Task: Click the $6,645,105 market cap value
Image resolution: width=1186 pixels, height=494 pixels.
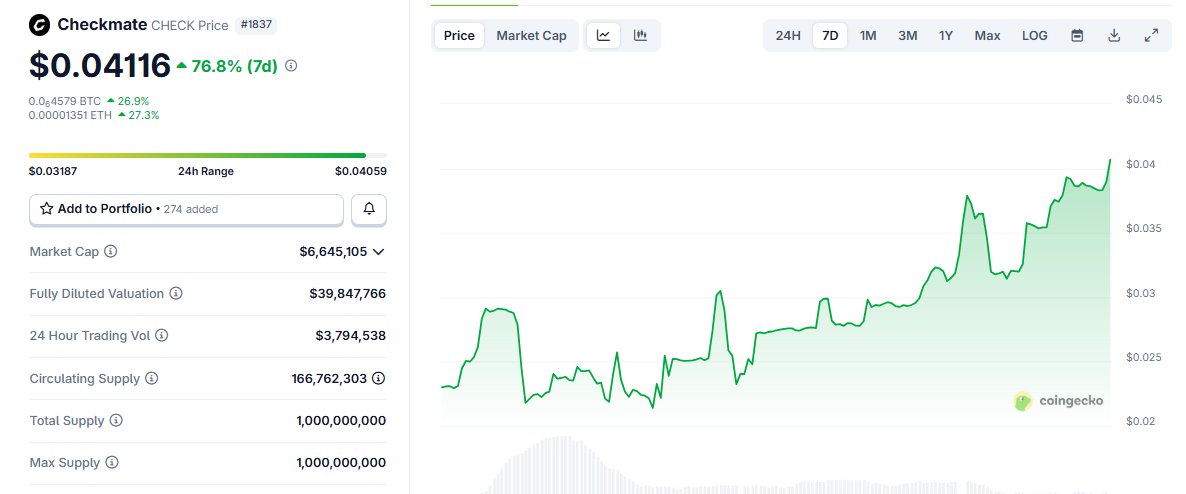Action: pos(334,251)
